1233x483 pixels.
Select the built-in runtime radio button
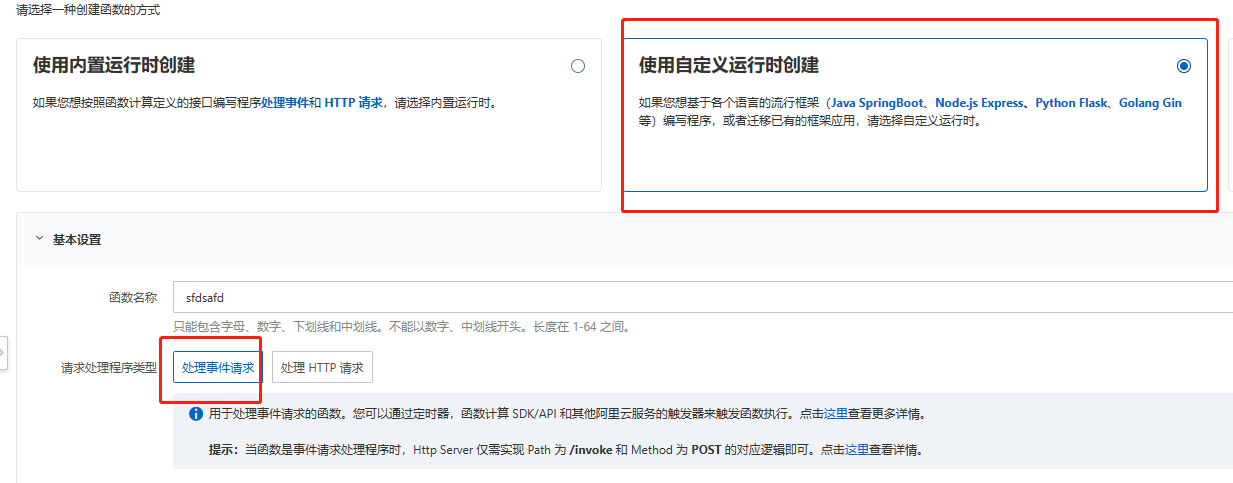tap(578, 66)
